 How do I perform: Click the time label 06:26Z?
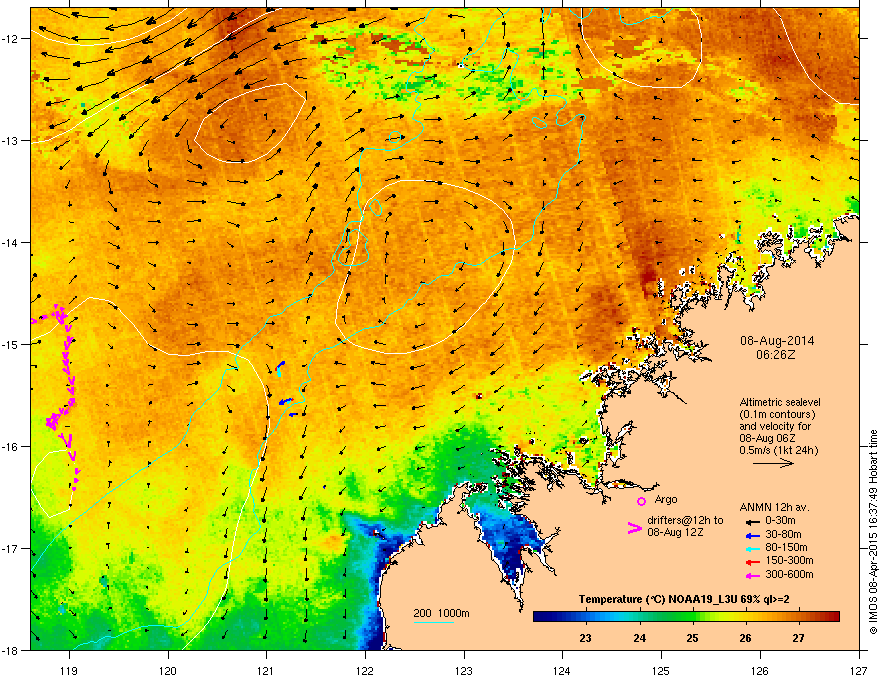click(776, 355)
